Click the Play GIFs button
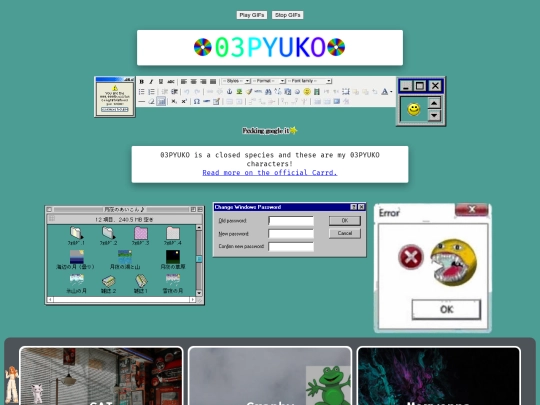 pyautogui.click(x=252, y=15)
